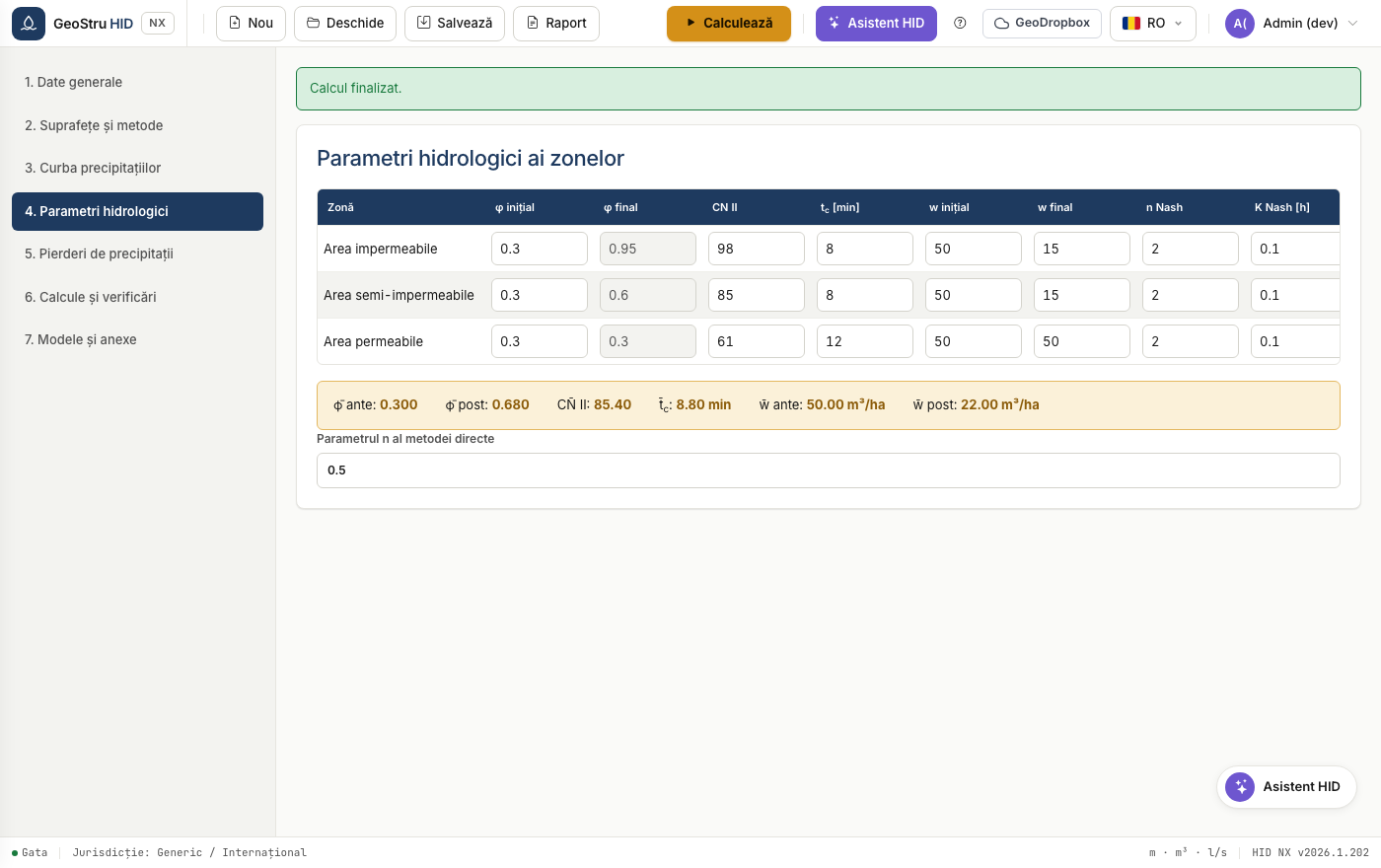Image resolution: width=1381 pixels, height=868 pixels.
Task: Click φ final field of Area permeabile
Action: (x=648, y=341)
